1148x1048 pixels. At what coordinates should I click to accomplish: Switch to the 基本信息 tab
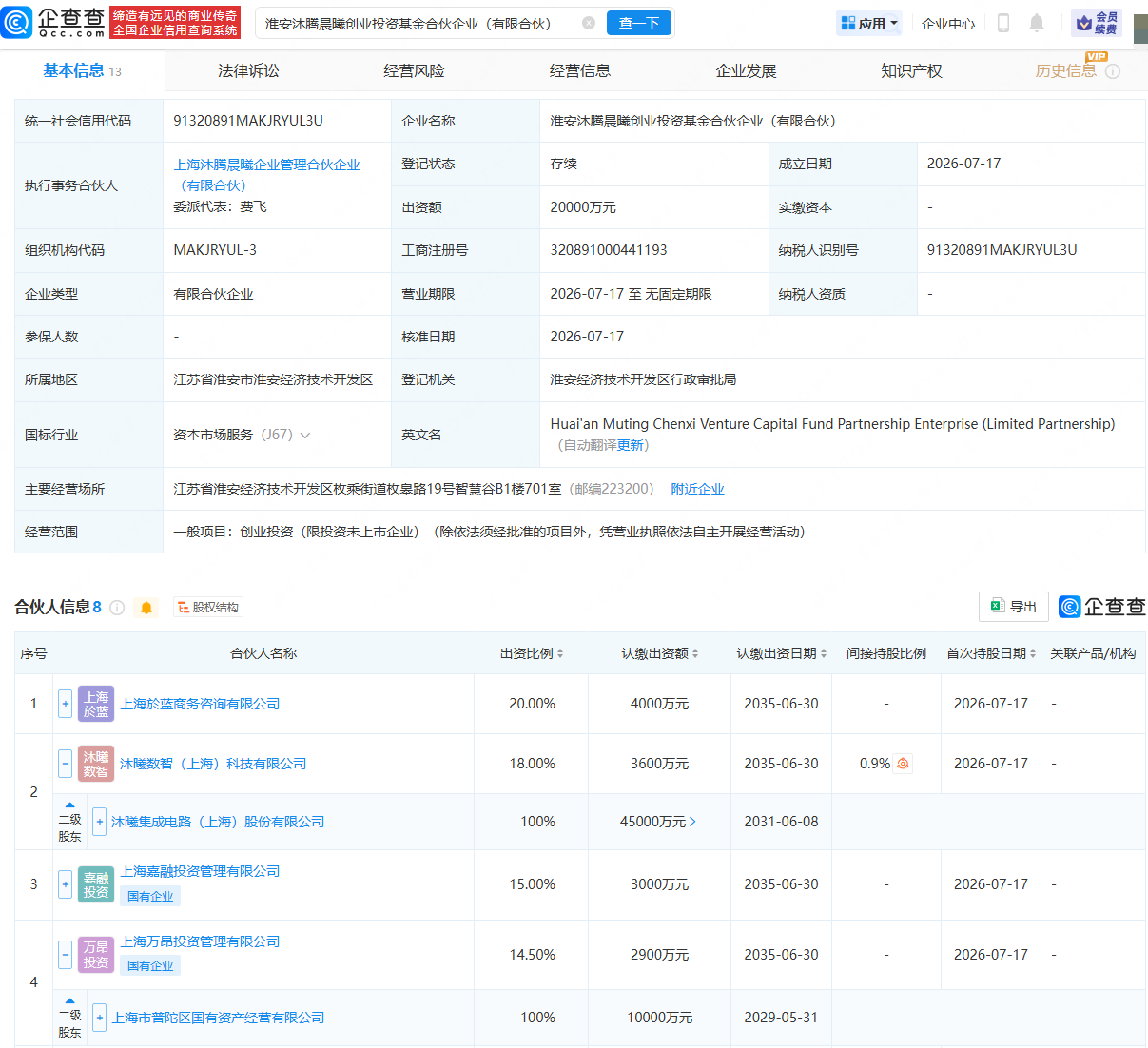82,71
